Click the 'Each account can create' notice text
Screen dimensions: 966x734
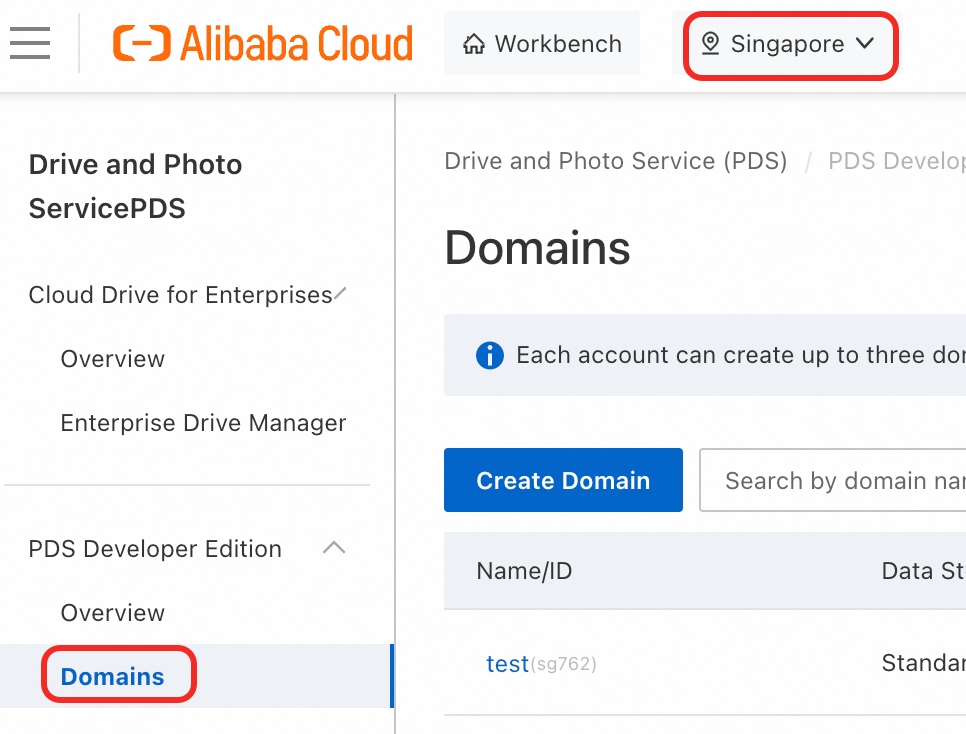click(741, 355)
